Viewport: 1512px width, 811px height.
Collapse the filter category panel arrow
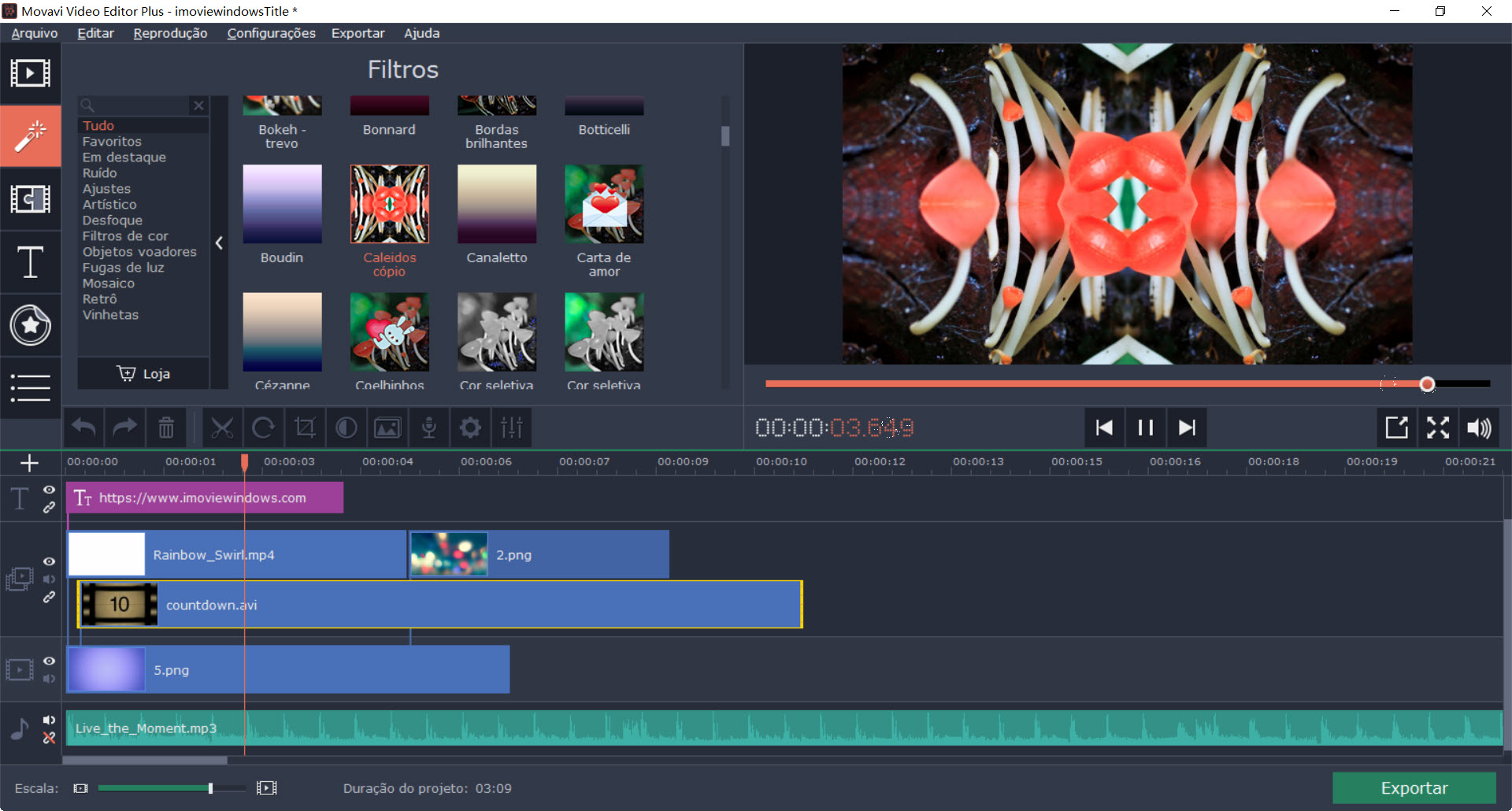[x=219, y=243]
